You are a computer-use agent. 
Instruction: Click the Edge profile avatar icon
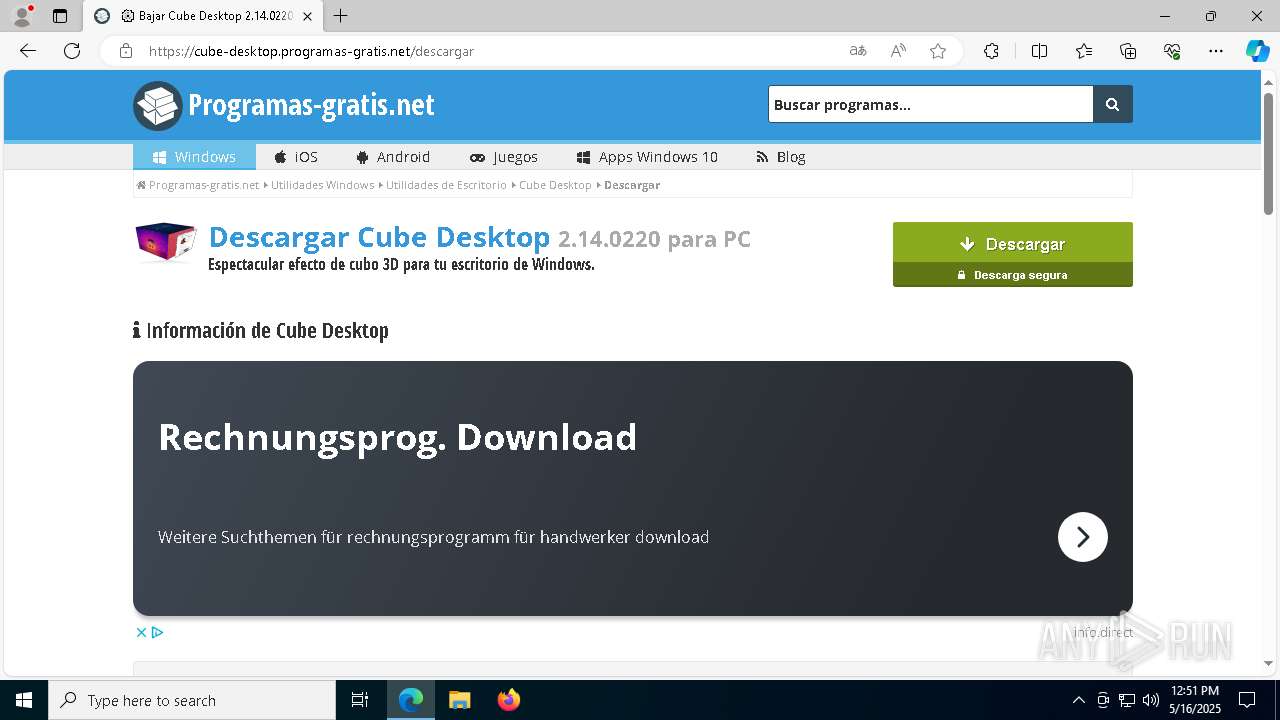(x=21, y=16)
